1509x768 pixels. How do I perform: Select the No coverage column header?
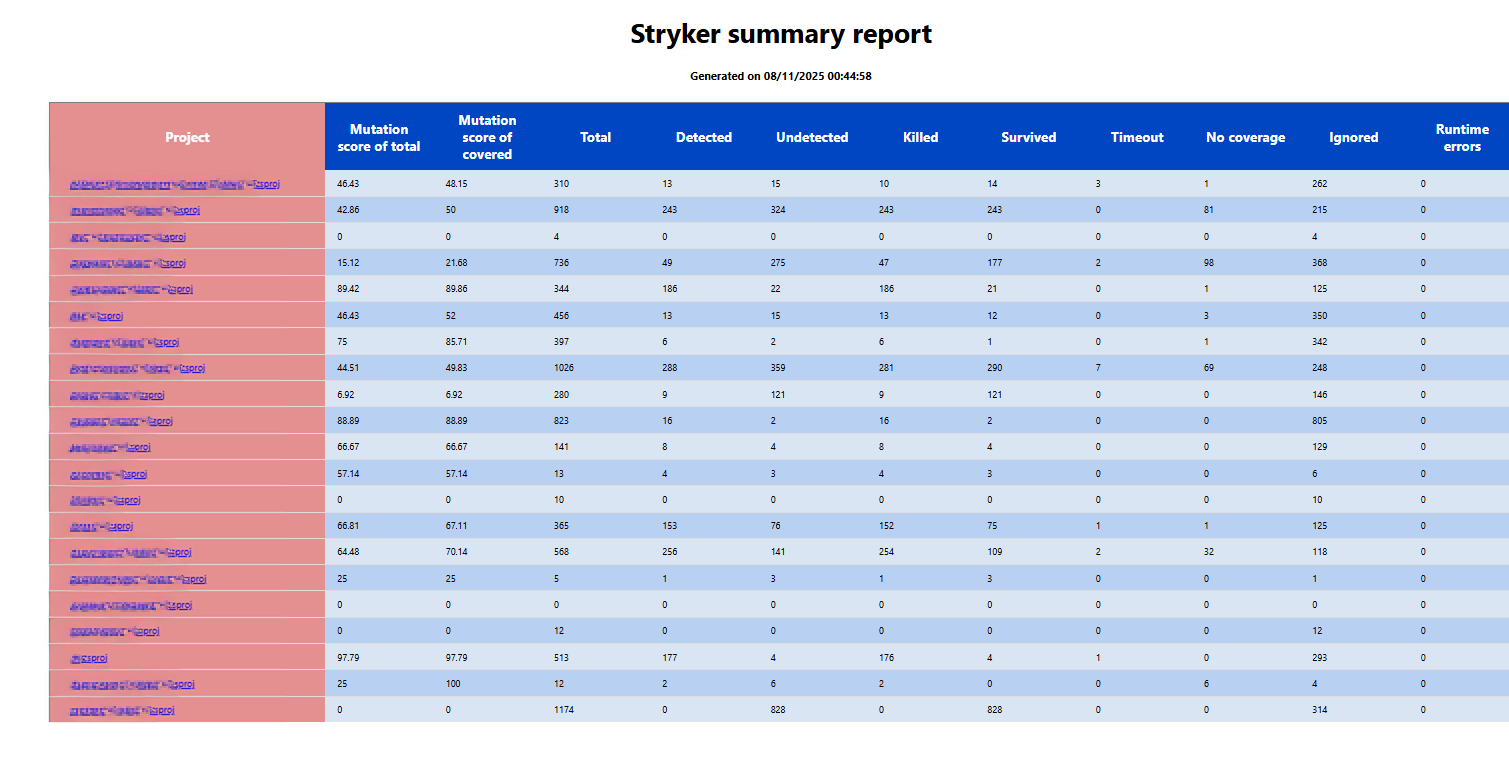1245,137
